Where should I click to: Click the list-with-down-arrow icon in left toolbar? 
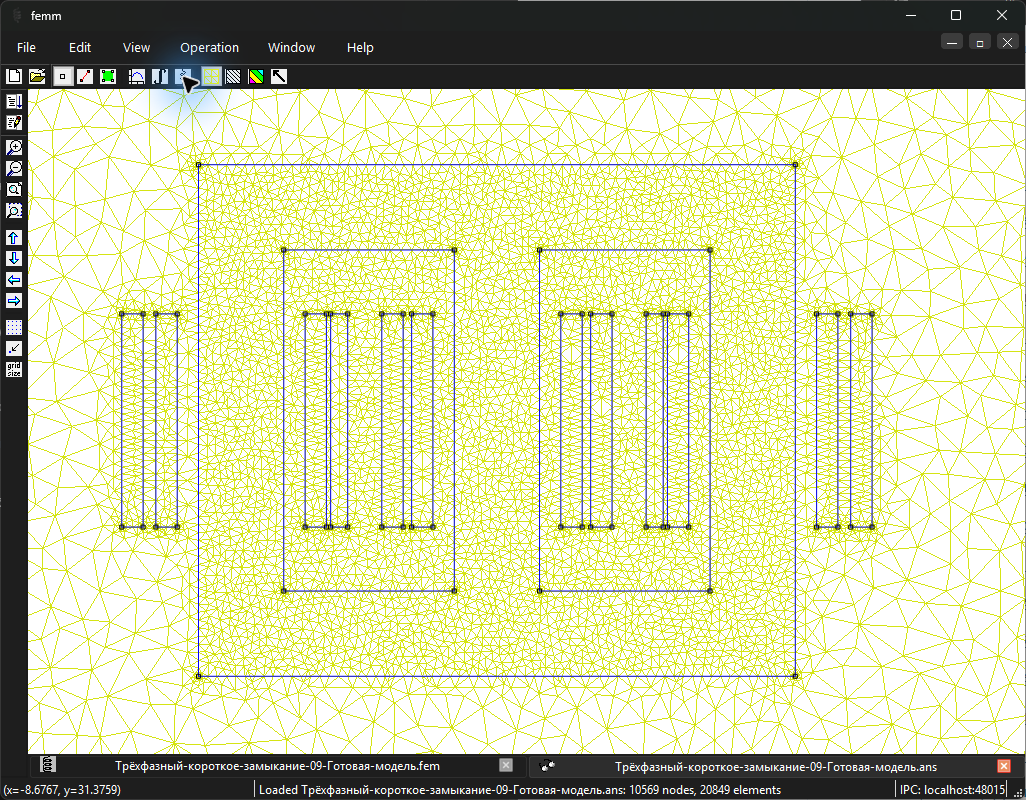pos(14,101)
